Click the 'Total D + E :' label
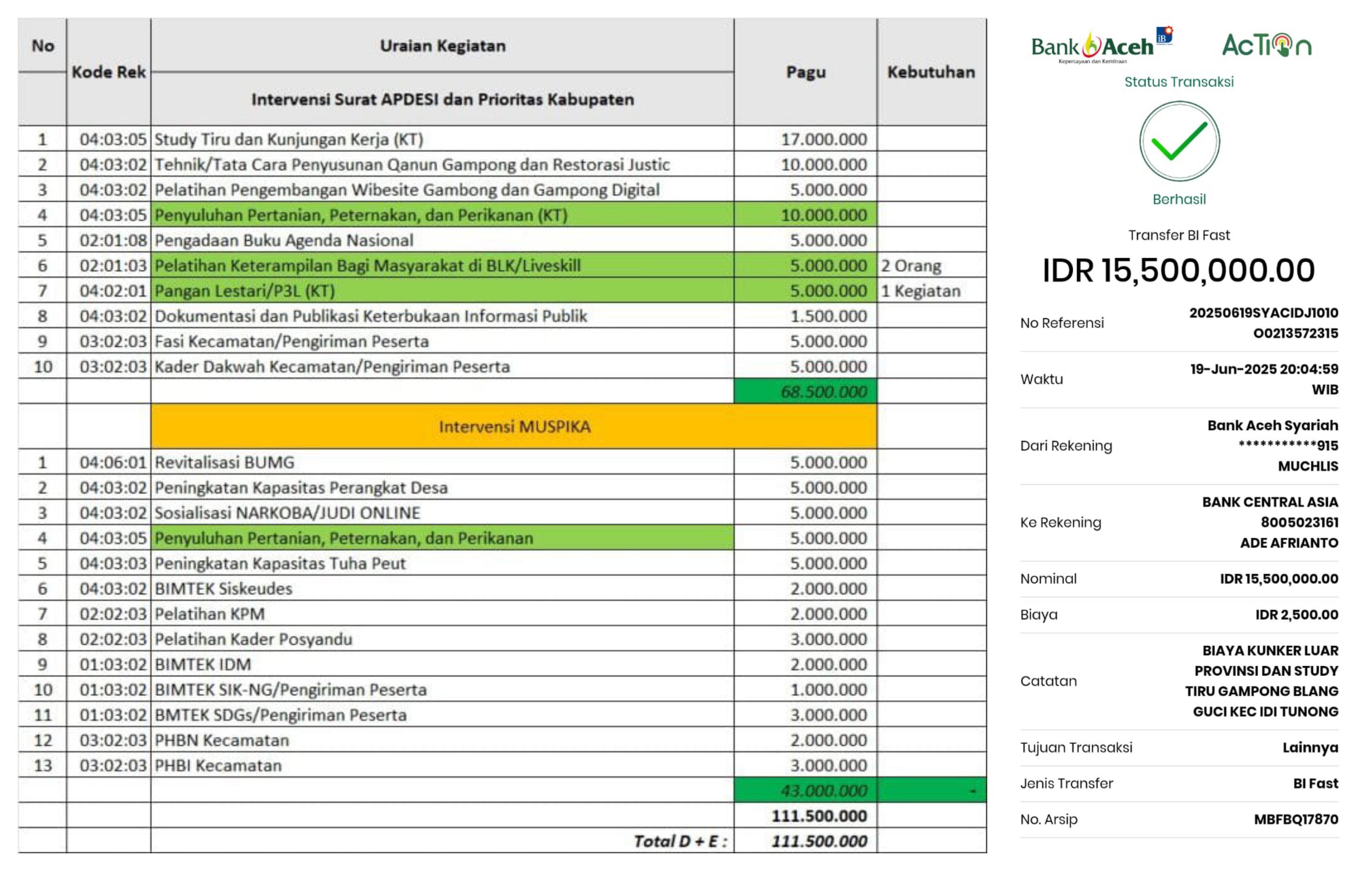 [680, 841]
